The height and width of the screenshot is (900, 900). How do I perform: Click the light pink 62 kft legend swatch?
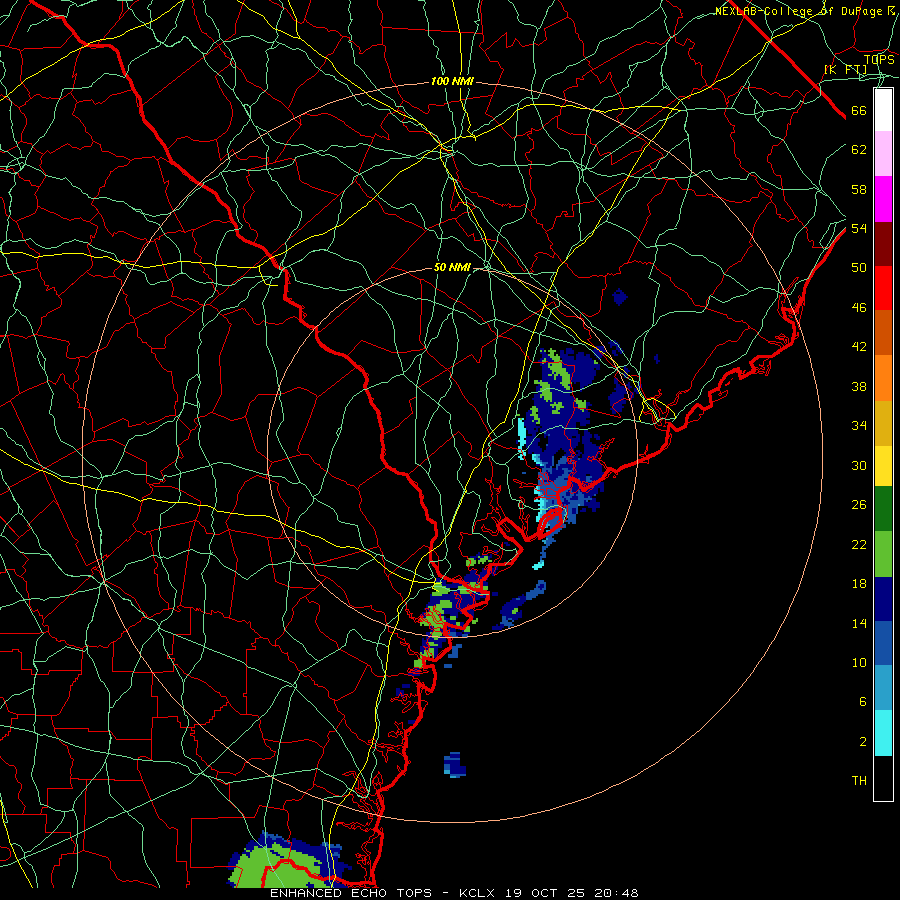pyautogui.click(x=883, y=153)
